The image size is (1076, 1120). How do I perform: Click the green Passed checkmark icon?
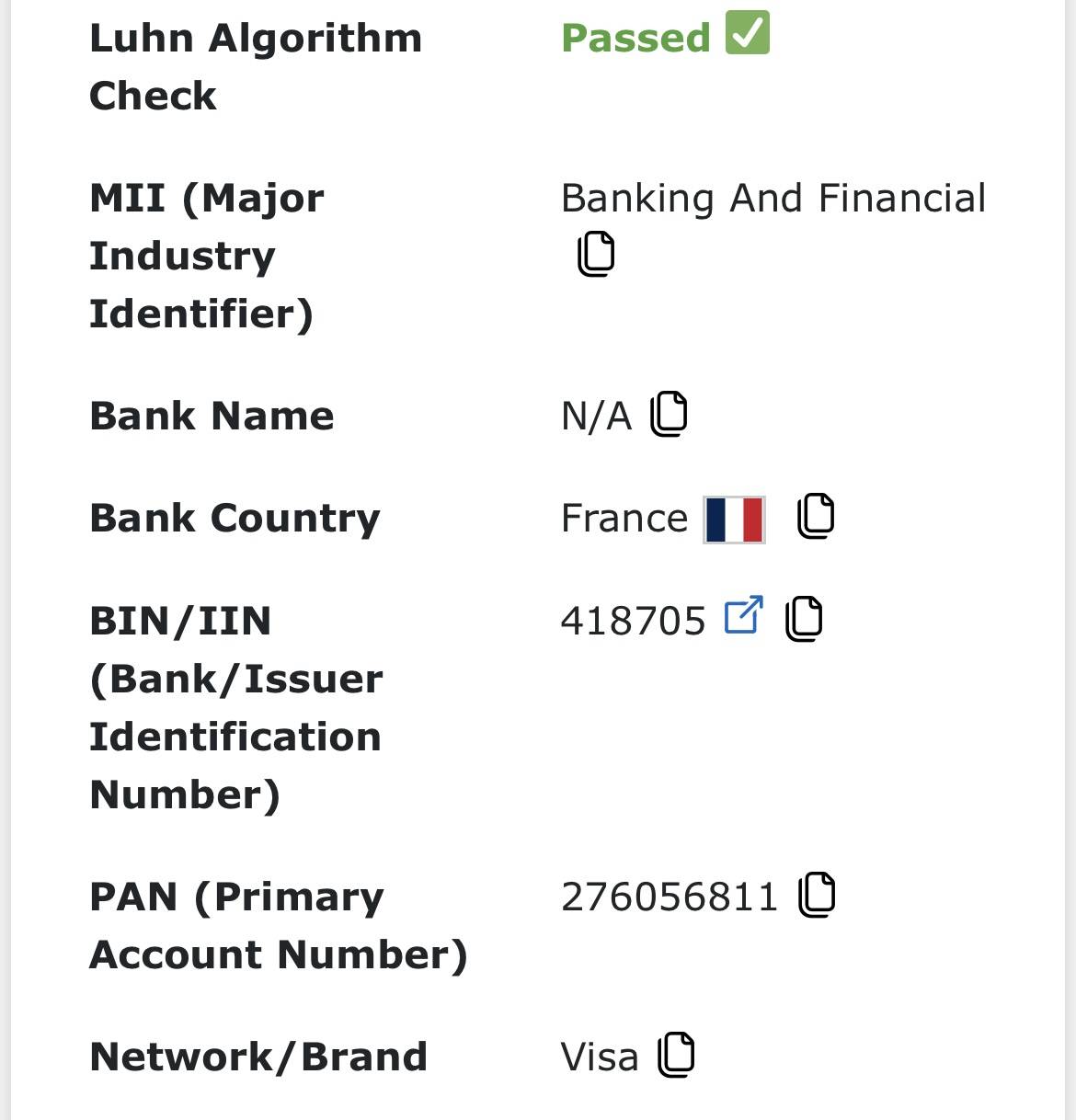[x=748, y=33]
